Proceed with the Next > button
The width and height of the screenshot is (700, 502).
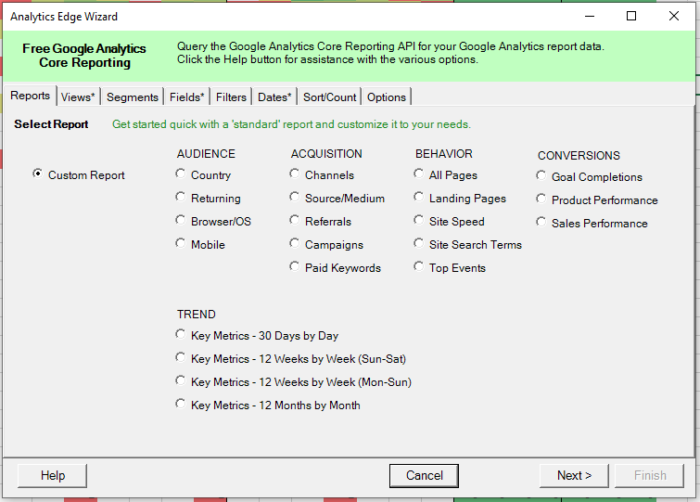coord(574,476)
